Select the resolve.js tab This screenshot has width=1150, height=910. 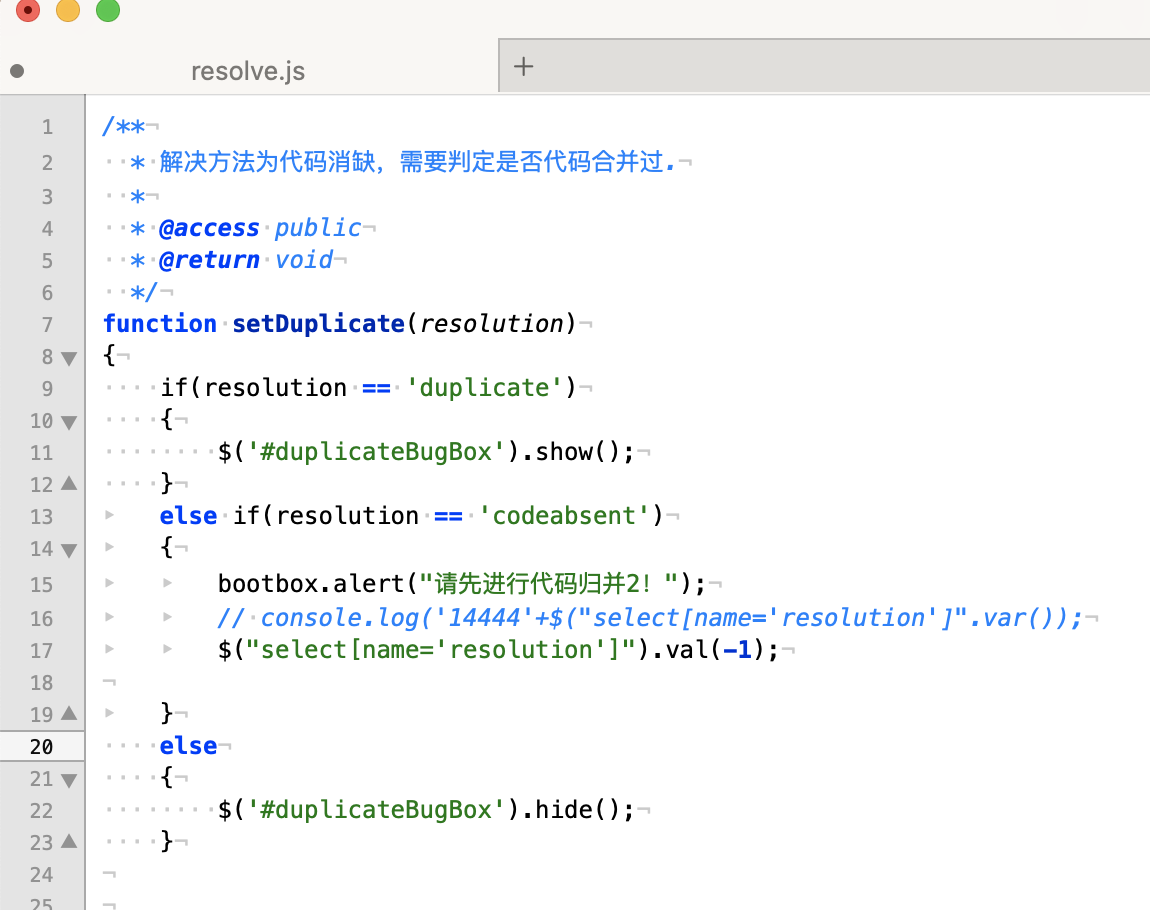click(x=248, y=71)
